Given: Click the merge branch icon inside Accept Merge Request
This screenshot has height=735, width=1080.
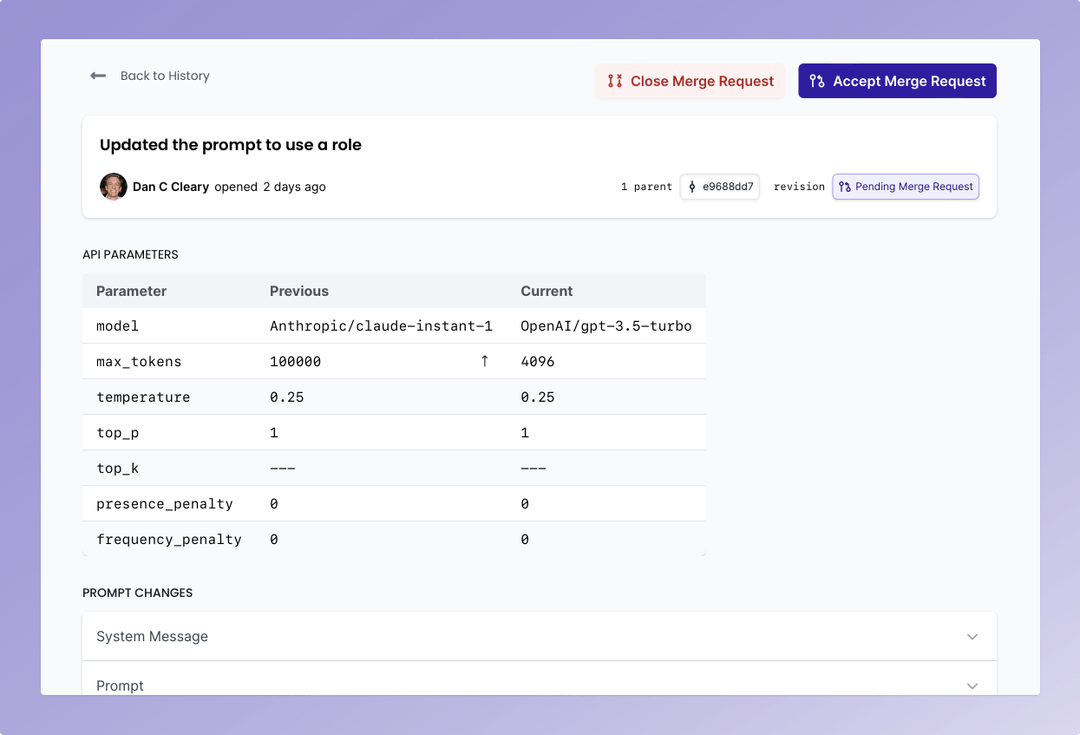Looking at the screenshot, I should [x=816, y=81].
